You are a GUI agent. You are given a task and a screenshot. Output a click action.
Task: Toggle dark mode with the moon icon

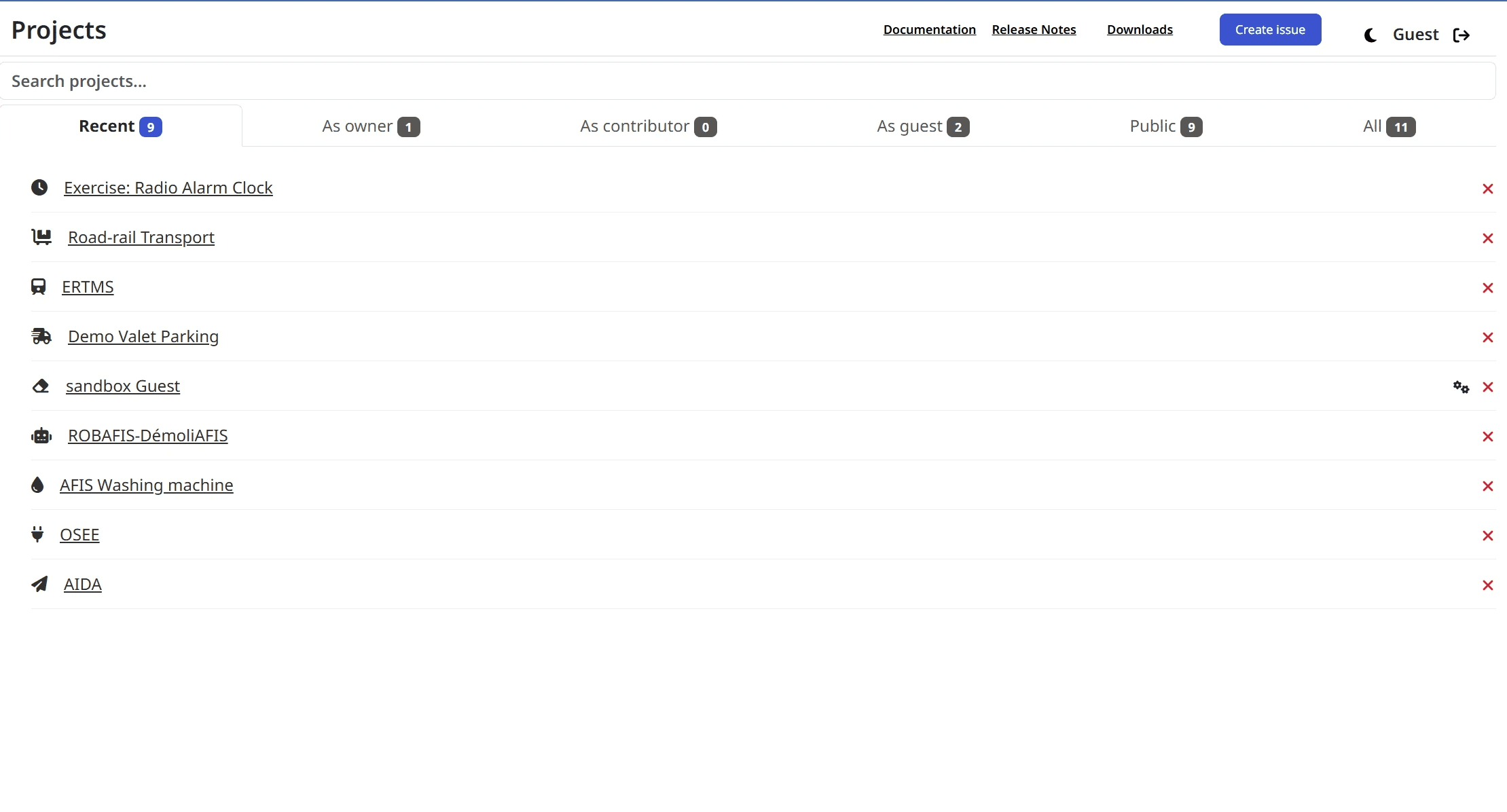click(x=1370, y=35)
